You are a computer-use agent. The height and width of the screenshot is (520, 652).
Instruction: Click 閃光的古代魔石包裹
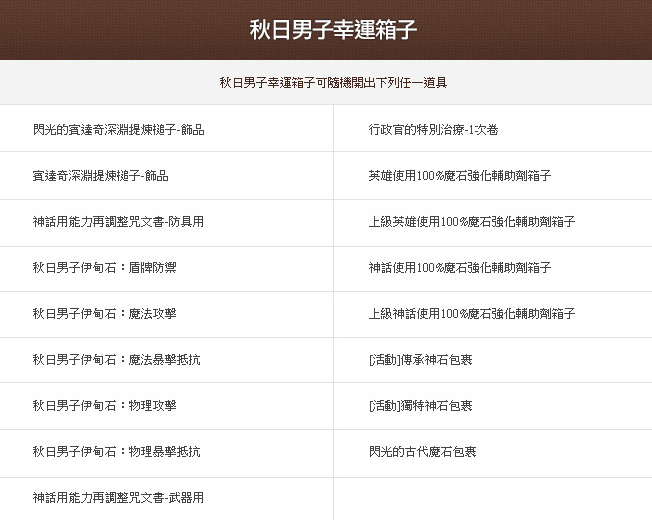(422, 452)
